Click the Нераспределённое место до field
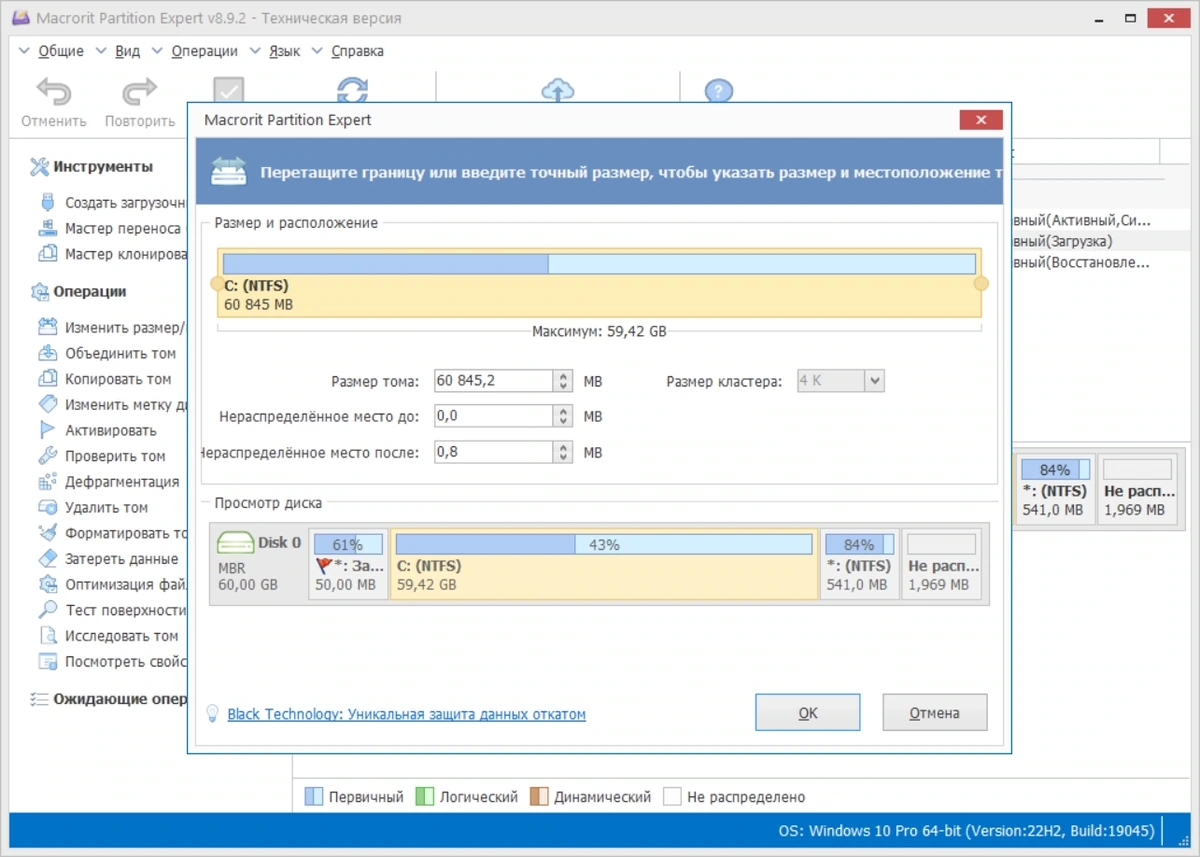1200x857 pixels. 494,416
